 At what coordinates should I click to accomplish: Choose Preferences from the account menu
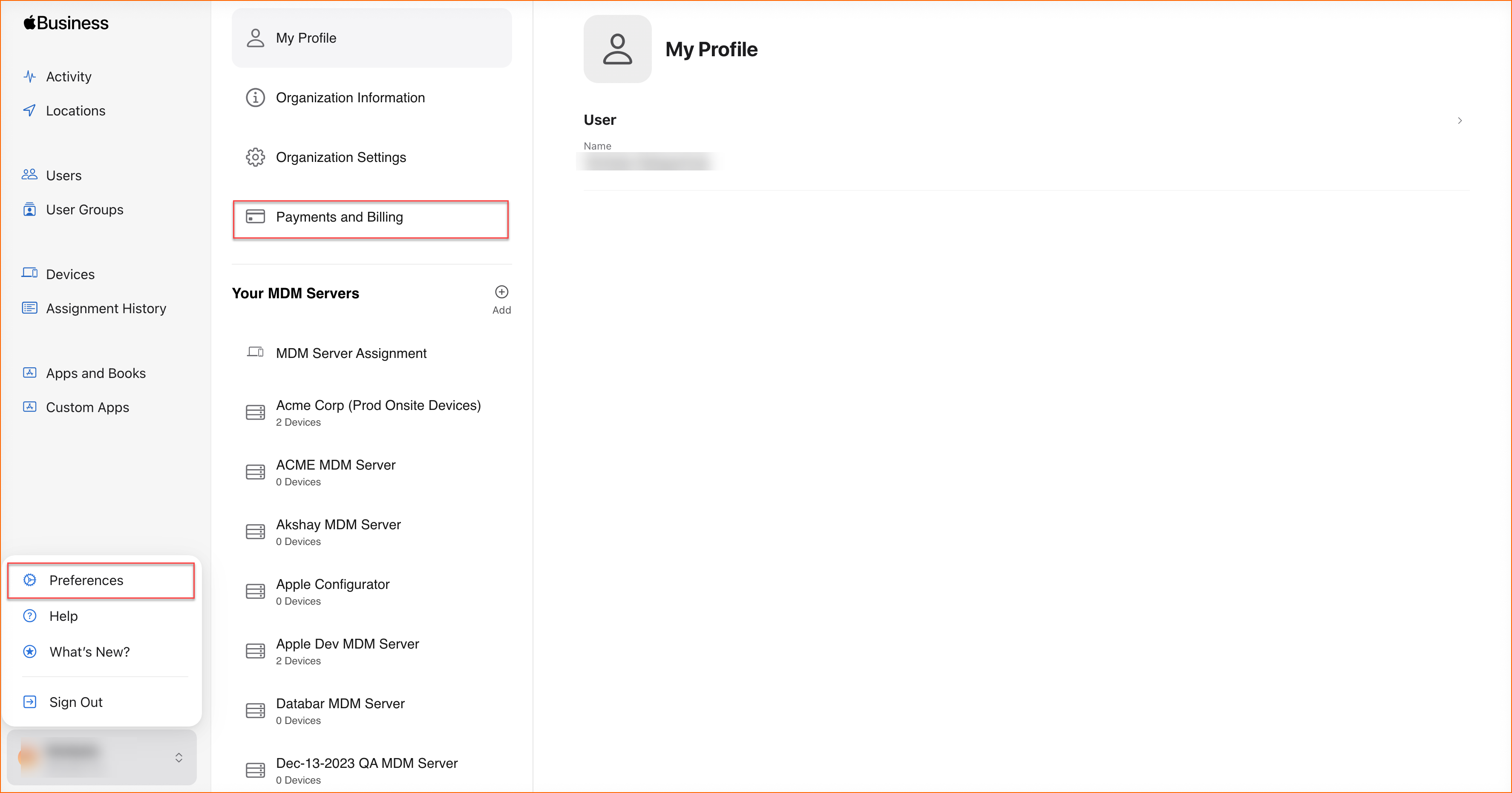[101, 580]
